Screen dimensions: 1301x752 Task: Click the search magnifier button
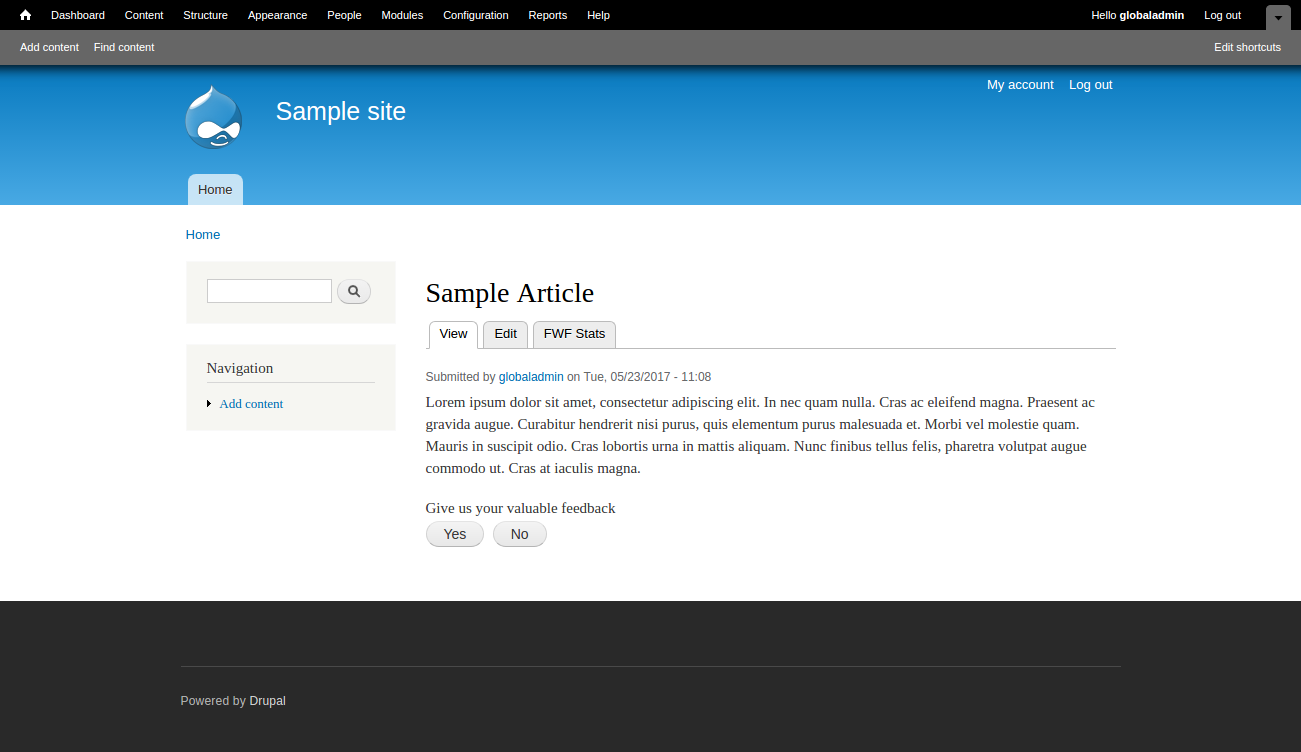[353, 290]
